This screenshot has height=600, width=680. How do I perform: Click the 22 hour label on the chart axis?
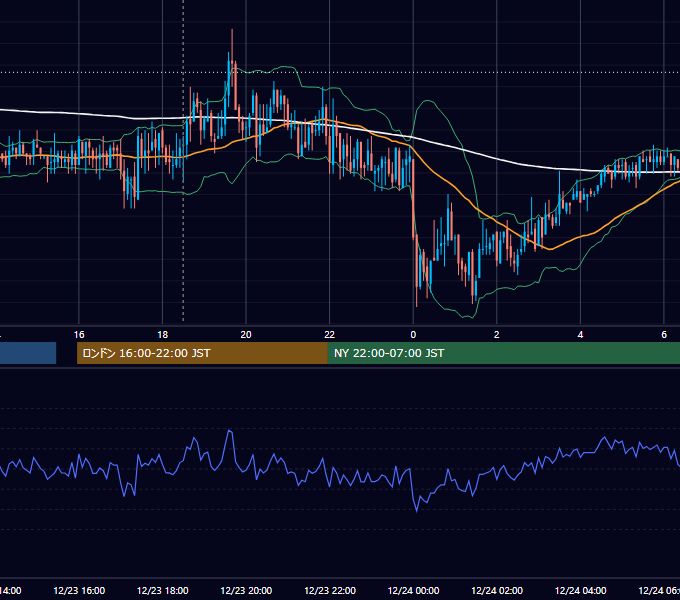tap(330, 335)
